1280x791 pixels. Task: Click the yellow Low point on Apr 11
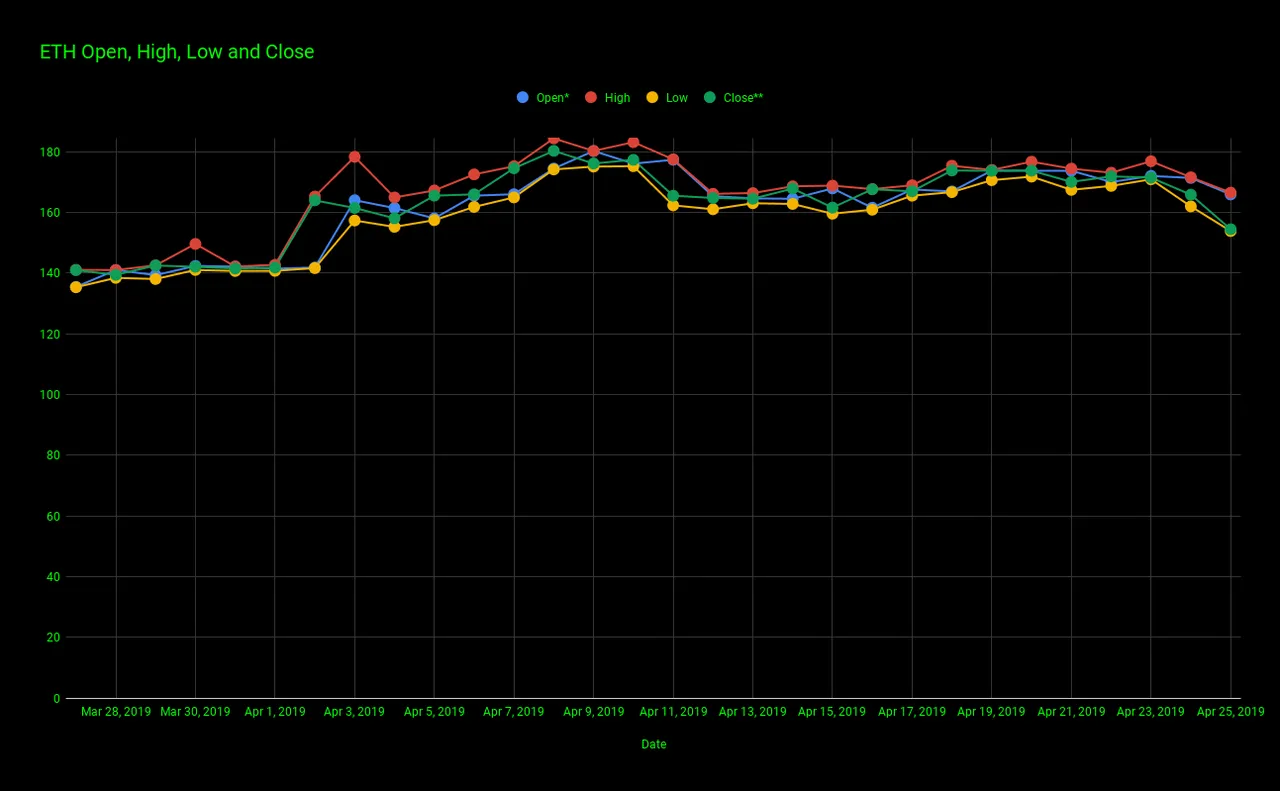pos(673,205)
